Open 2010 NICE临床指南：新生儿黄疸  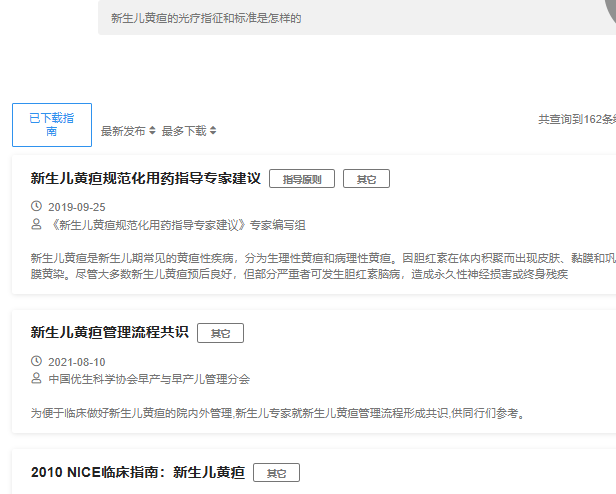point(138,473)
